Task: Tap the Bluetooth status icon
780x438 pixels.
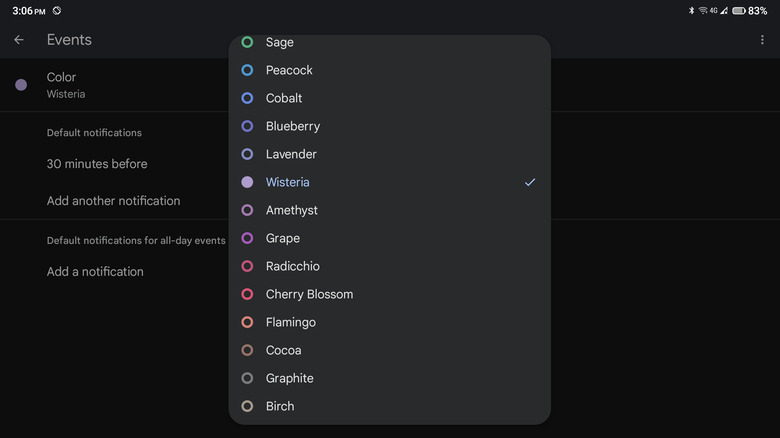Action: pyautogui.click(x=691, y=11)
